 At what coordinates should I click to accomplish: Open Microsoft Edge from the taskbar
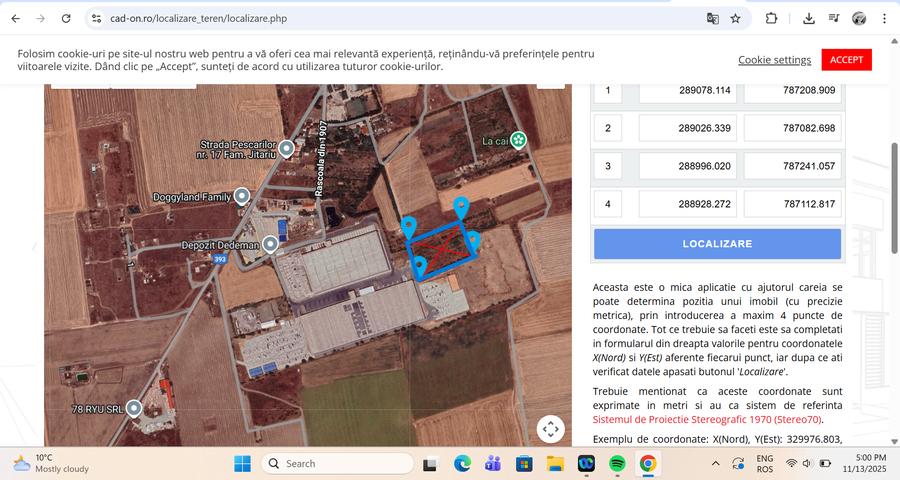click(x=462, y=463)
